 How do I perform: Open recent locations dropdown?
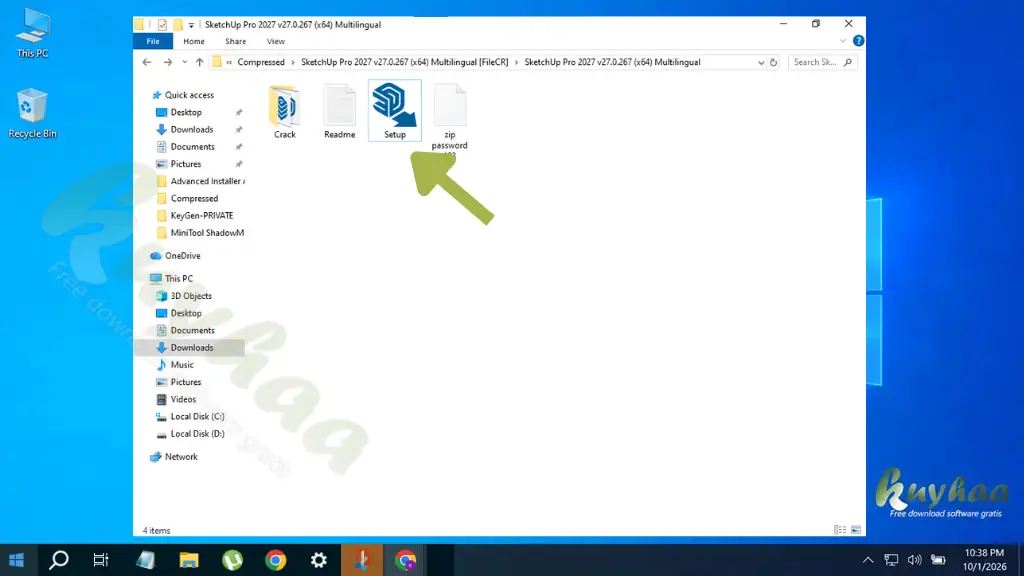click(185, 62)
